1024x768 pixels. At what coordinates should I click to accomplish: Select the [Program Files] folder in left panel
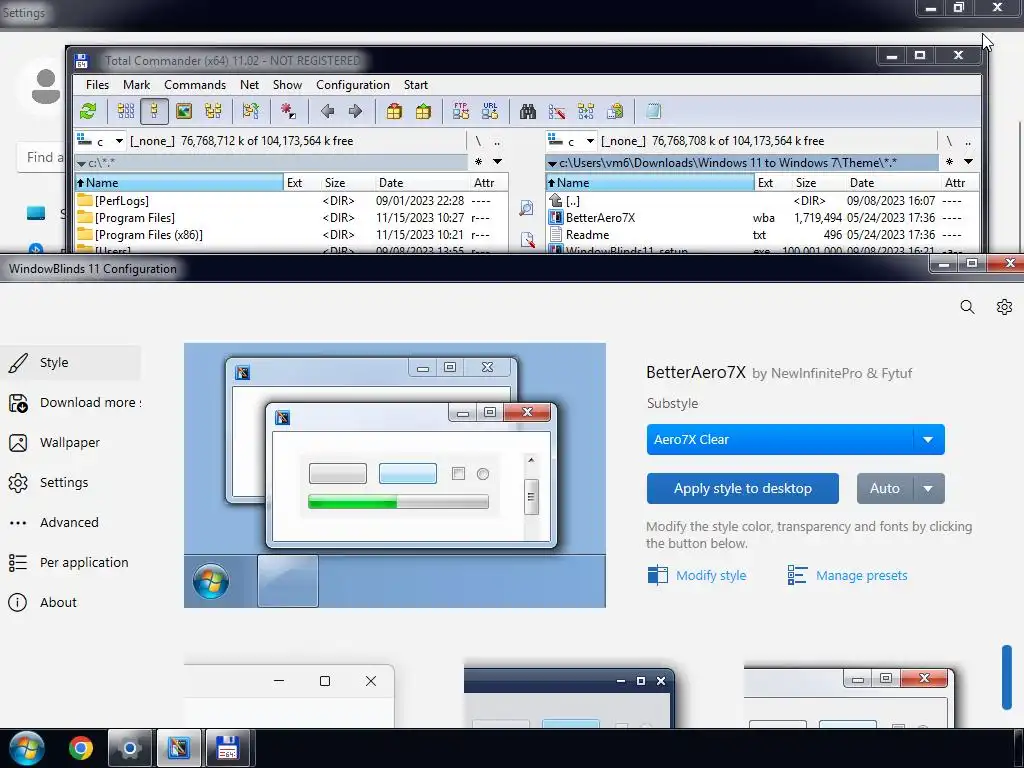pyautogui.click(x=291, y=218)
